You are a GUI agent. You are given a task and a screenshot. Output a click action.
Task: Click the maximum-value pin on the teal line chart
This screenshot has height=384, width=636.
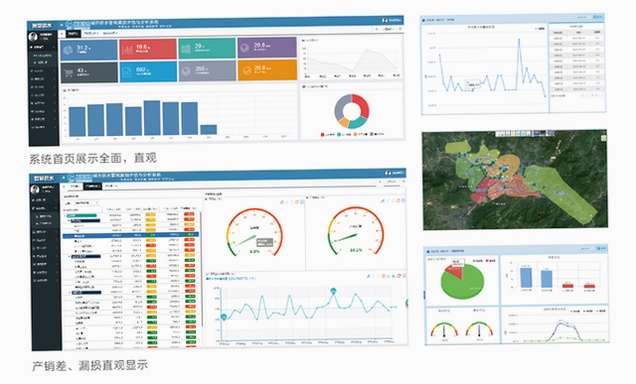coord(333,291)
